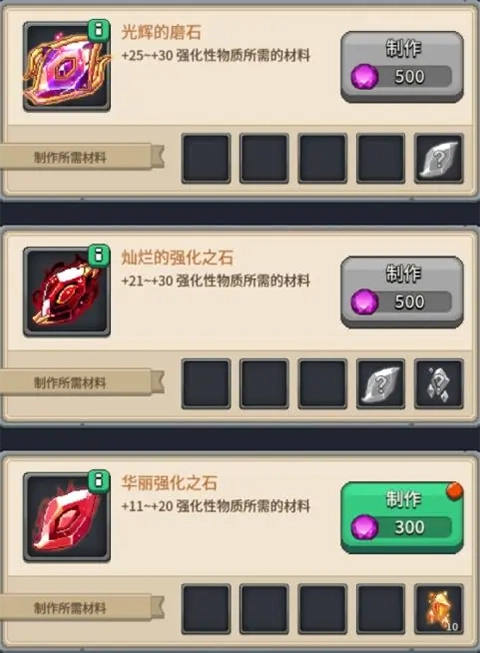Tap orange crystal material with count 10
The image size is (480, 653).
pos(439,609)
